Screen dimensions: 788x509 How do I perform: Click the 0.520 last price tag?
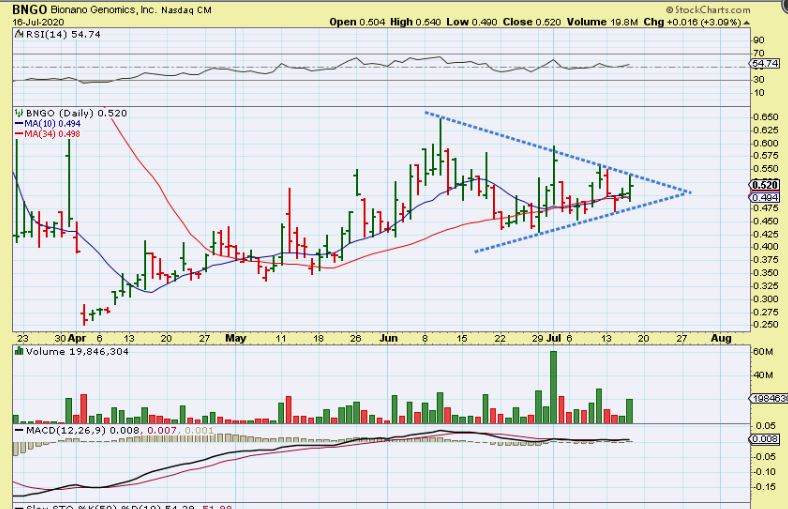tap(765, 185)
